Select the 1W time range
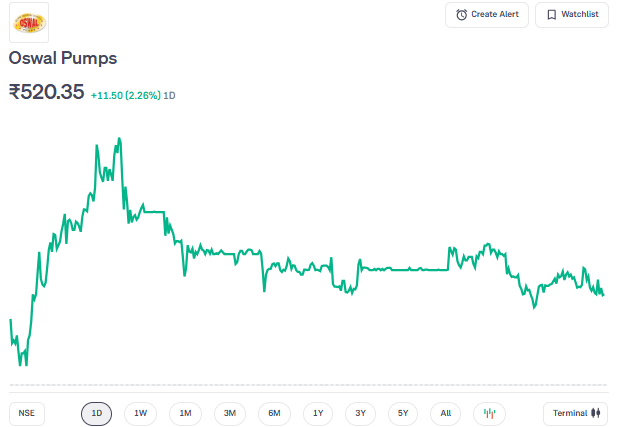 point(141,413)
